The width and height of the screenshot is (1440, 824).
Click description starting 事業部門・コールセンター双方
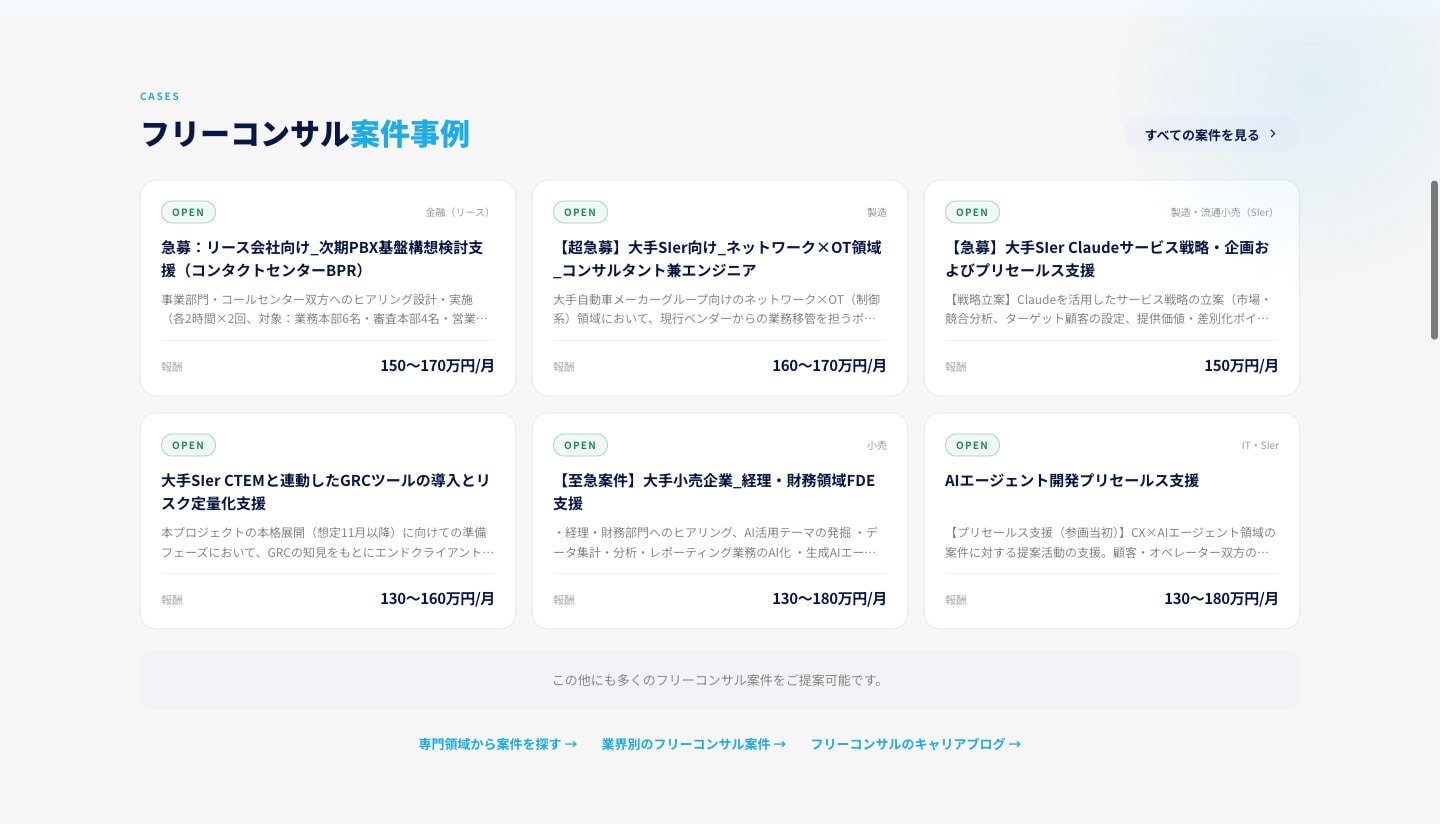(326, 309)
